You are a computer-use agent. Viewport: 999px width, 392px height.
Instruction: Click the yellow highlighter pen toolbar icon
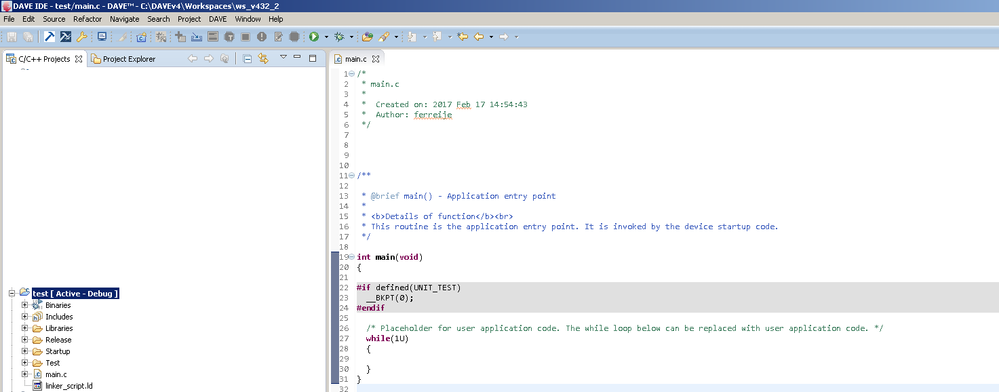tap(384, 36)
